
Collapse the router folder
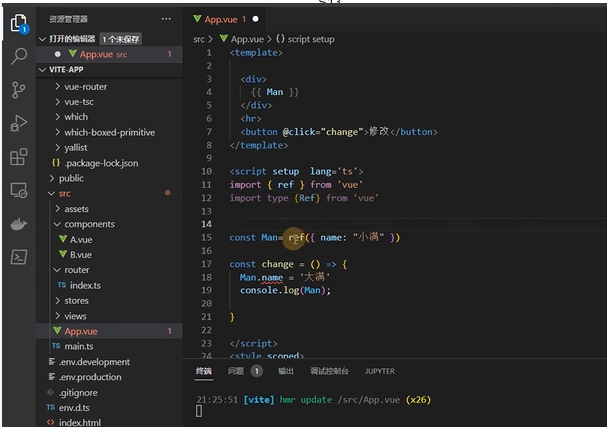tap(57, 270)
